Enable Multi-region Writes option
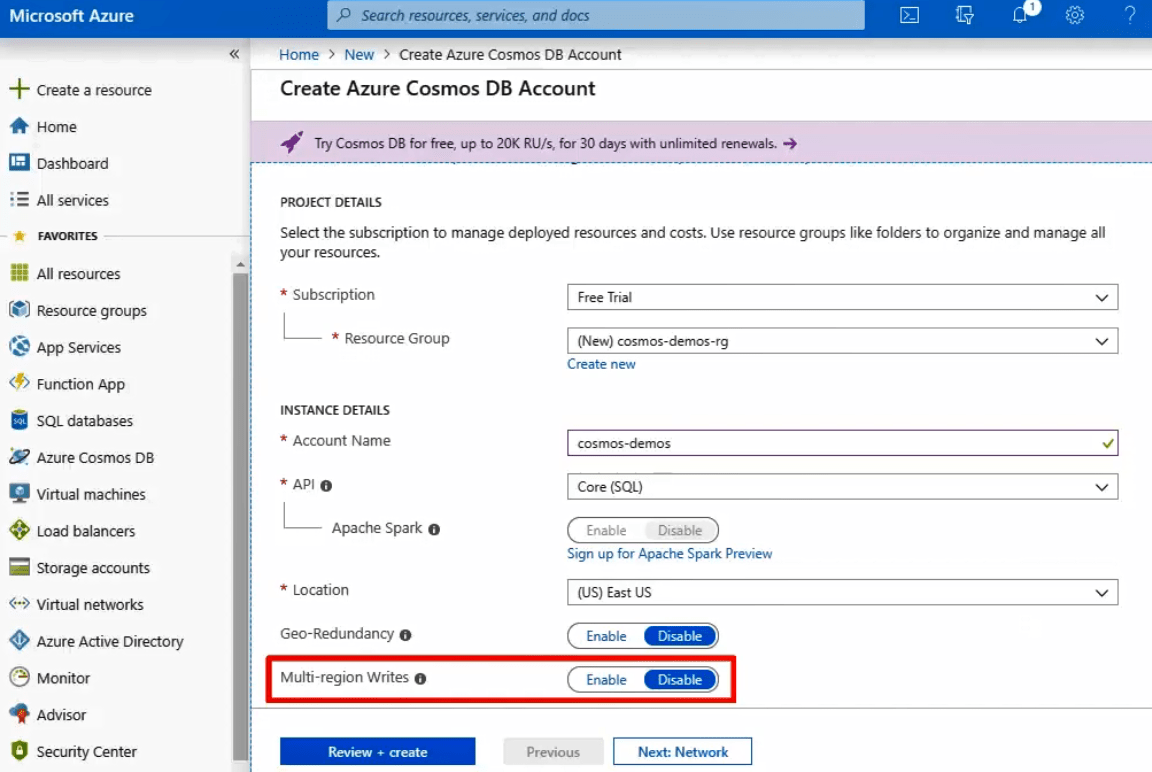 (606, 680)
